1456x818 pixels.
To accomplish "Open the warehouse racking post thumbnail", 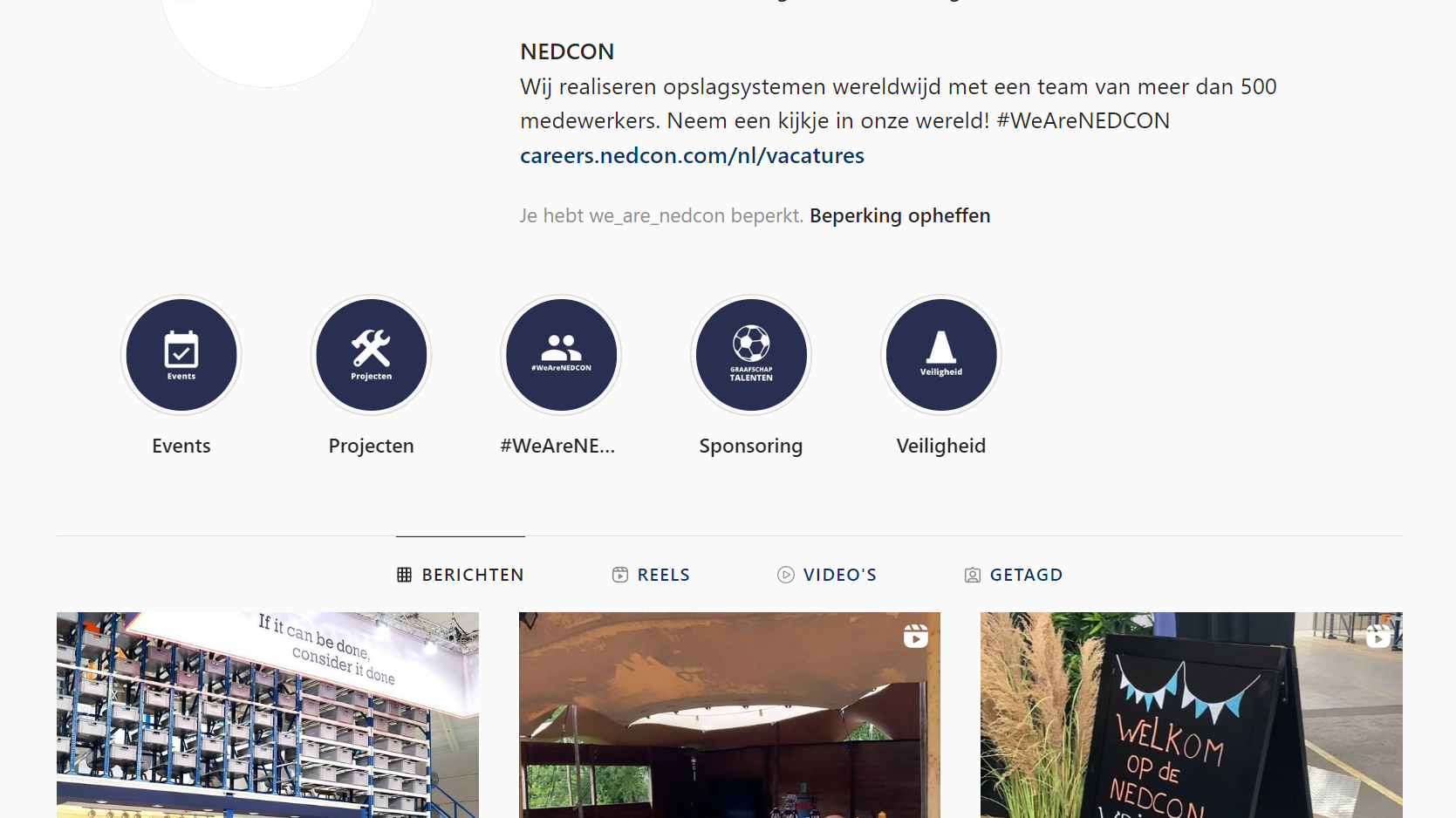I will [268, 715].
